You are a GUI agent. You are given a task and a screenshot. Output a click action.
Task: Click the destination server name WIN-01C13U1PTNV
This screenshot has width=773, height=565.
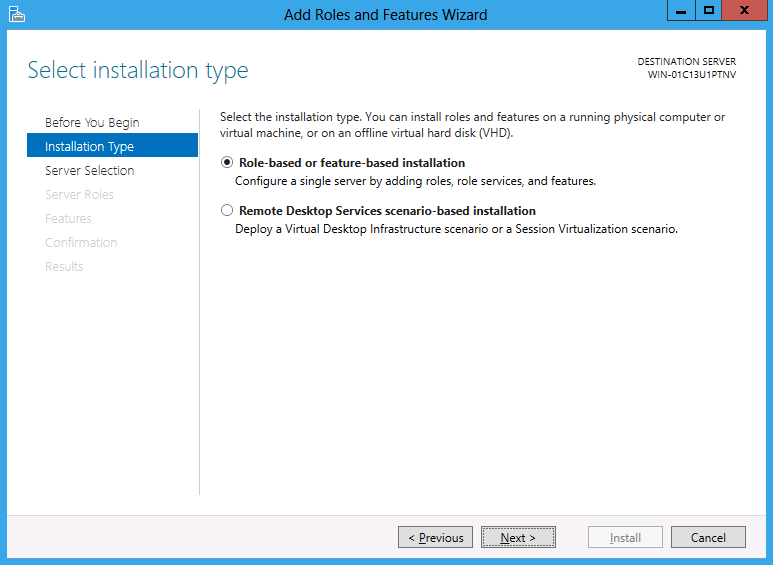pos(692,75)
